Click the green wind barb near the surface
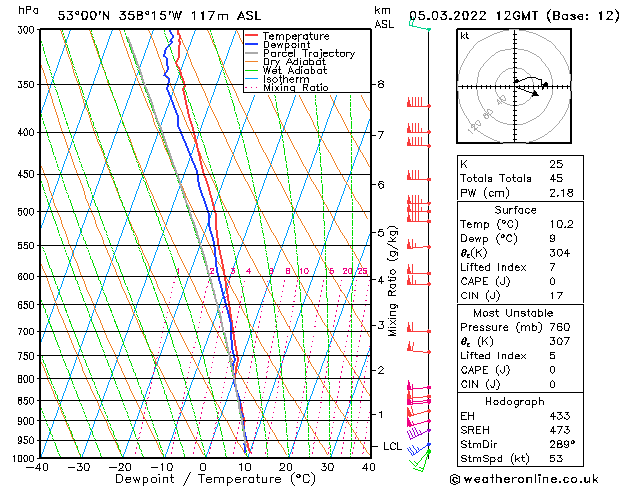629x486 pixels. [x=420, y=461]
